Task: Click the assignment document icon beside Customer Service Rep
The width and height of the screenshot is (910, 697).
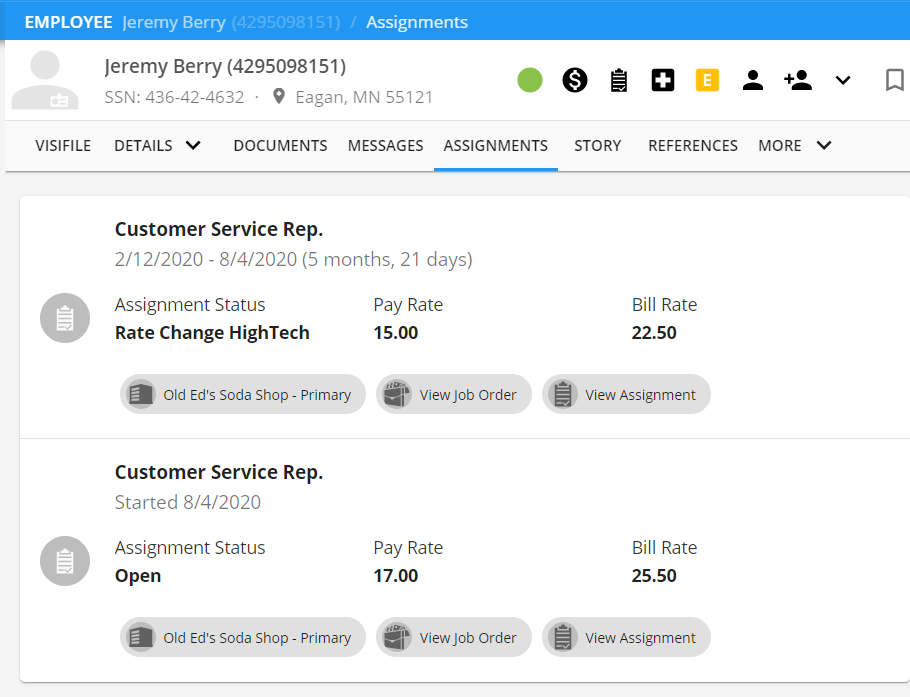Action: (x=64, y=318)
